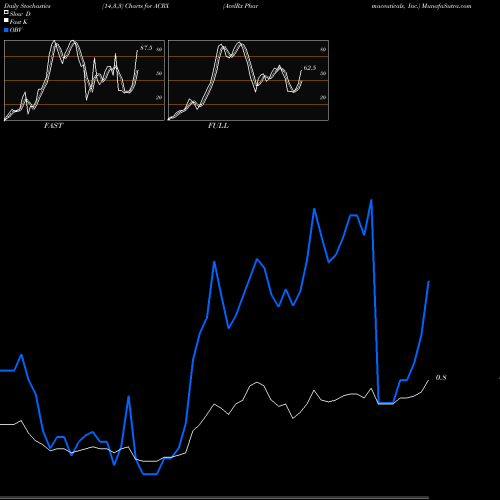
Task: Click the FAST stochastic chart thumbnail
Action: (84, 80)
